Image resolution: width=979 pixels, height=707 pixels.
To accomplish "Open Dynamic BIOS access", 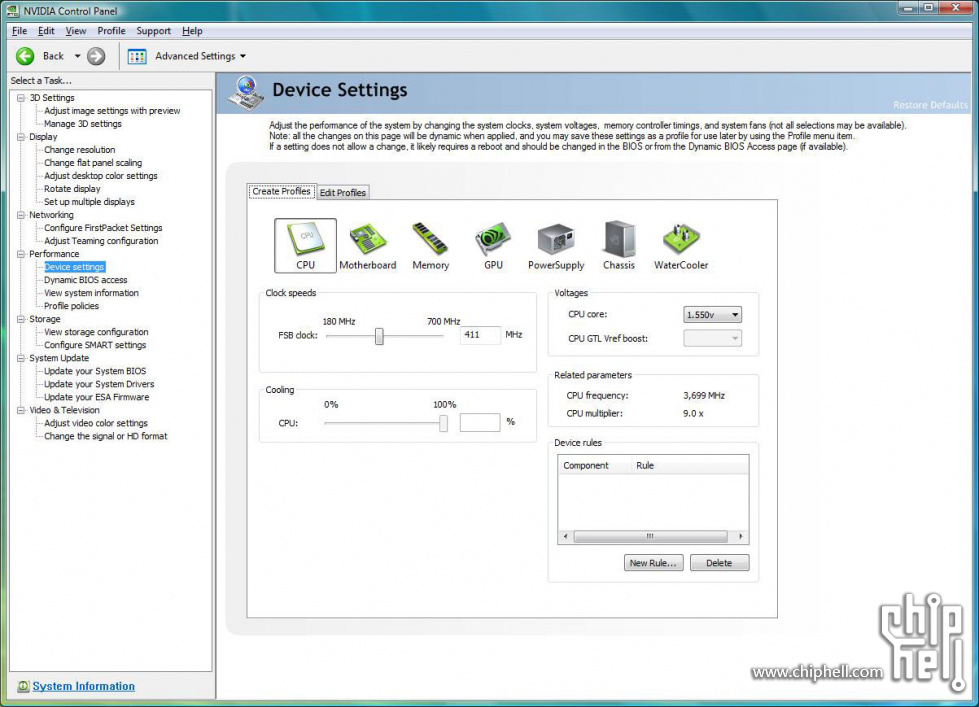I will coord(86,280).
